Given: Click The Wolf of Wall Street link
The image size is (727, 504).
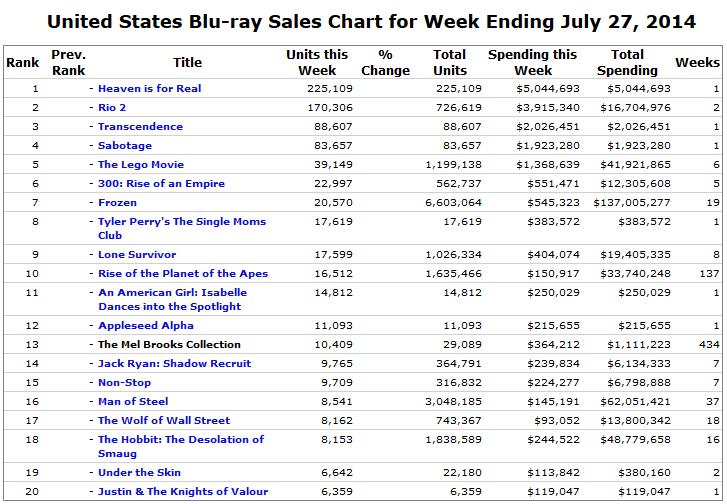Looking at the screenshot, I should pos(164,420).
